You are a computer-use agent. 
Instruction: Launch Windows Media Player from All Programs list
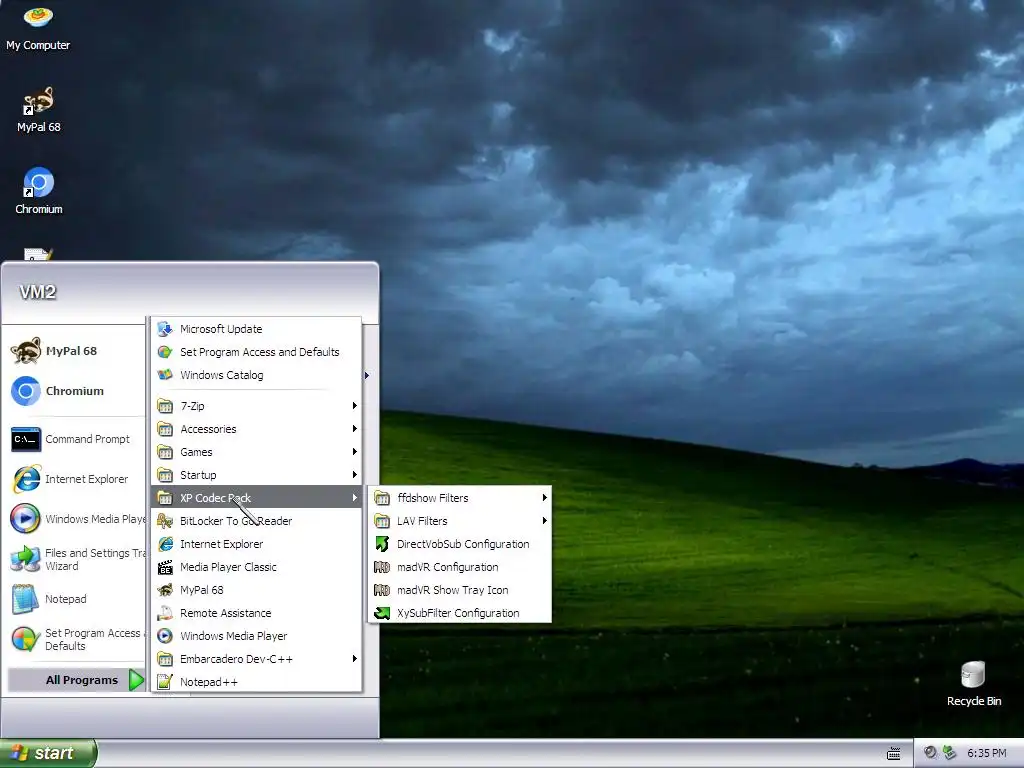coord(257,636)
